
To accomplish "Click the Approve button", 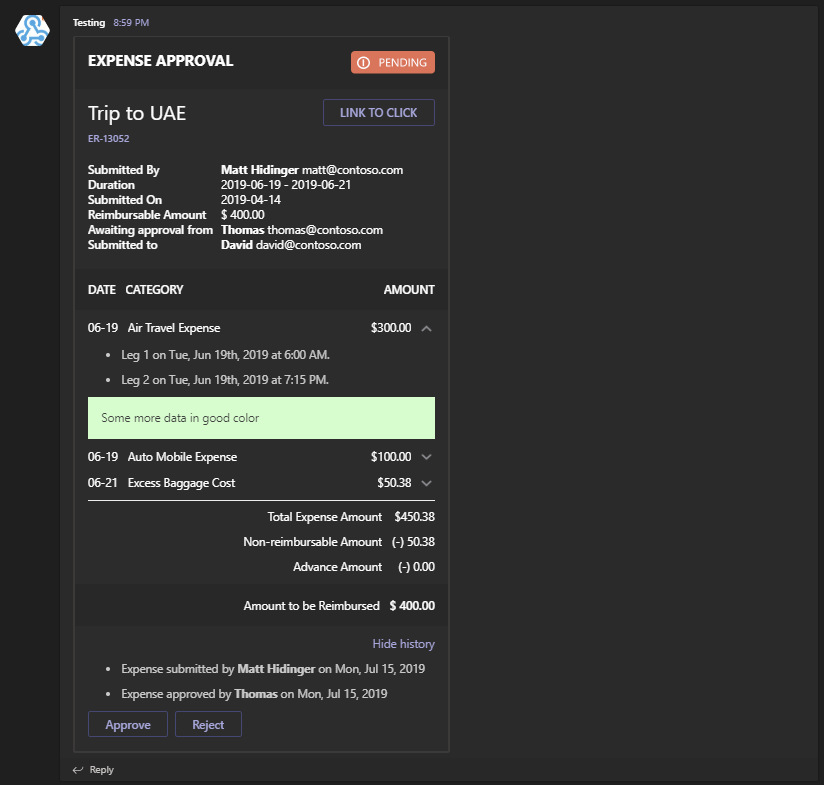I will (x=127, y=723).
